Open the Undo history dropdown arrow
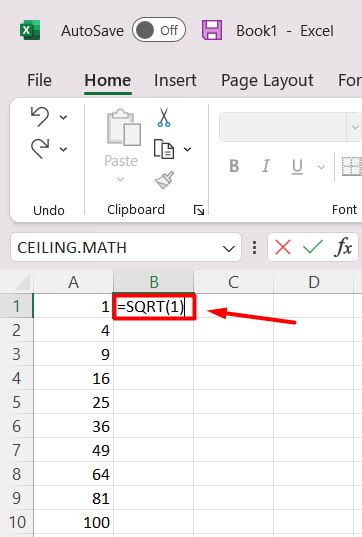The width and height of the screenshot is (362, 537). pos(63,117)
